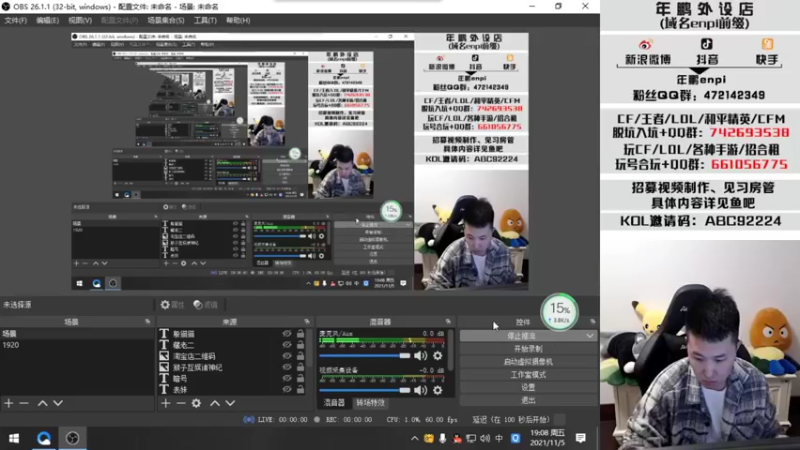Viewport: 800px width, 450px height.
Task: Open the blue browser icon in the taskbar
Action: click(x=44, y=438)
